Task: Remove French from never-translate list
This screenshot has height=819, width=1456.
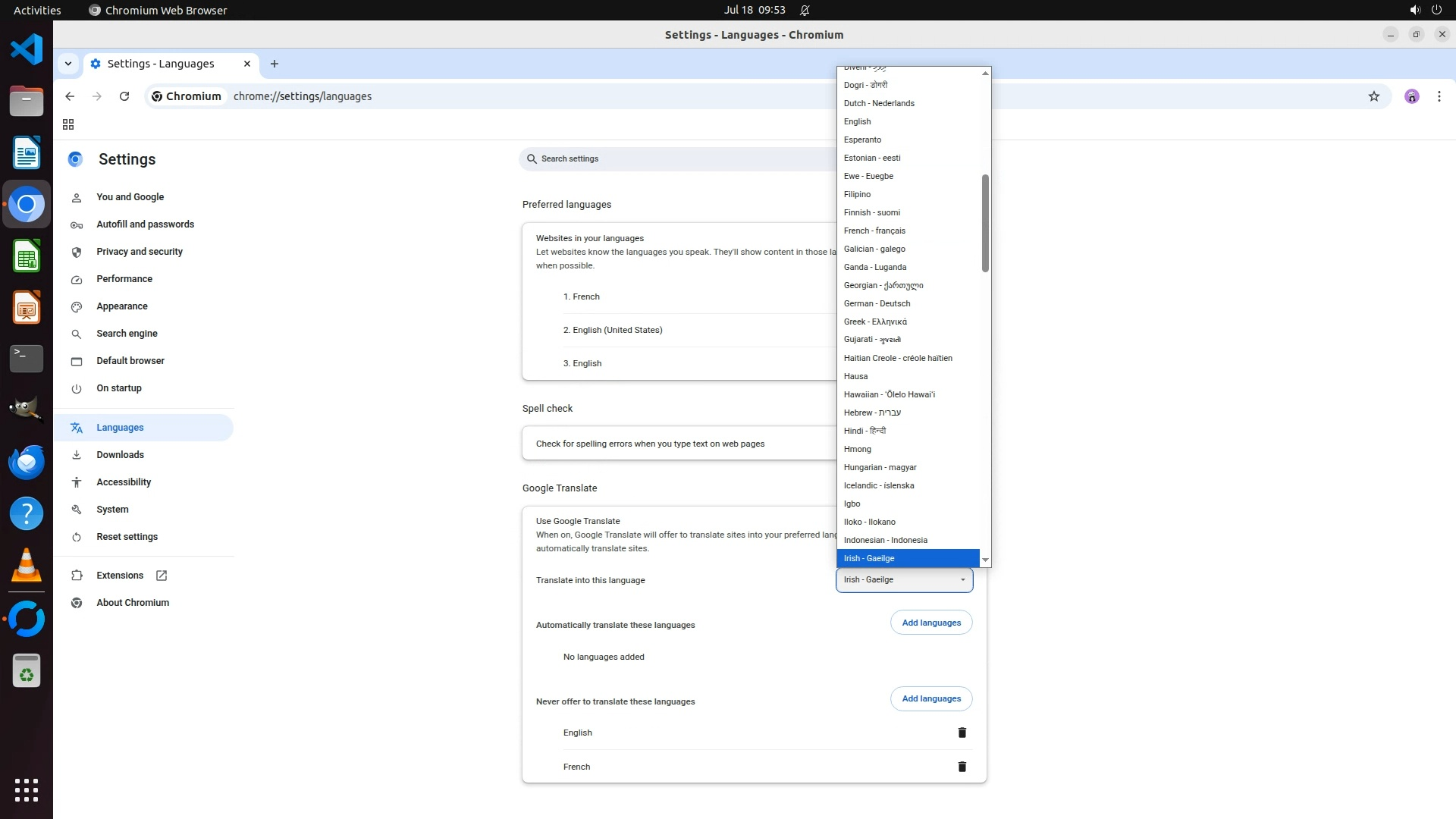Action: tap(962, 767)
